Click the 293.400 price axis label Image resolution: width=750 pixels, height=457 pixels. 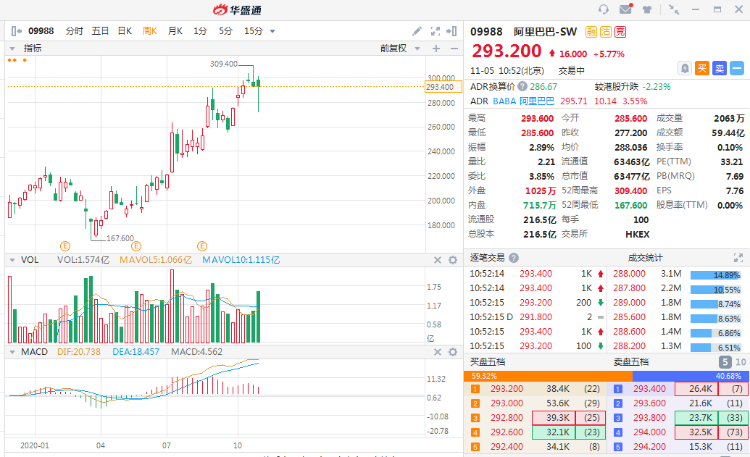[x=442, y=87]
